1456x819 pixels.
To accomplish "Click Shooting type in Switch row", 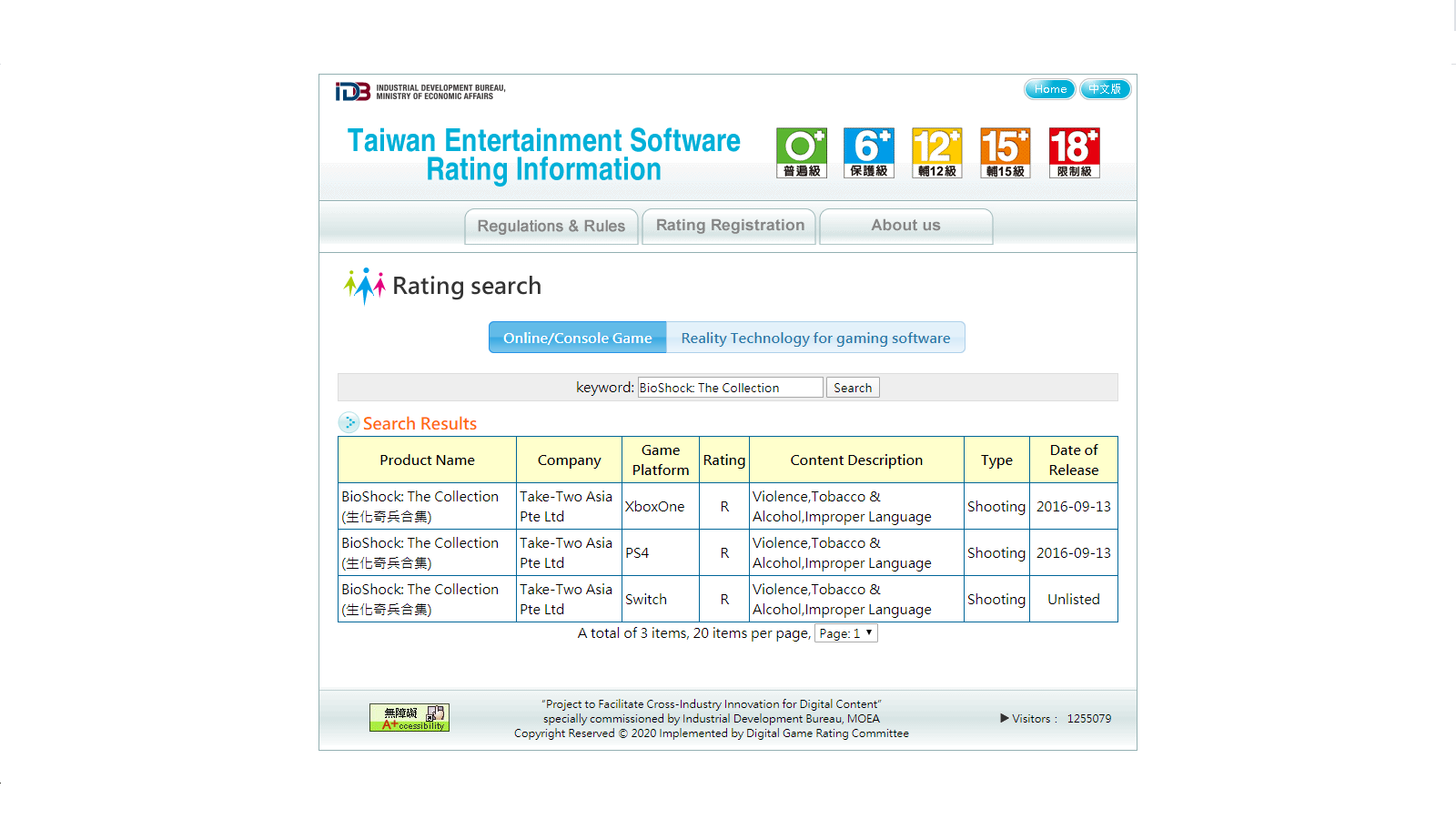I will click(x=996, y=600).
